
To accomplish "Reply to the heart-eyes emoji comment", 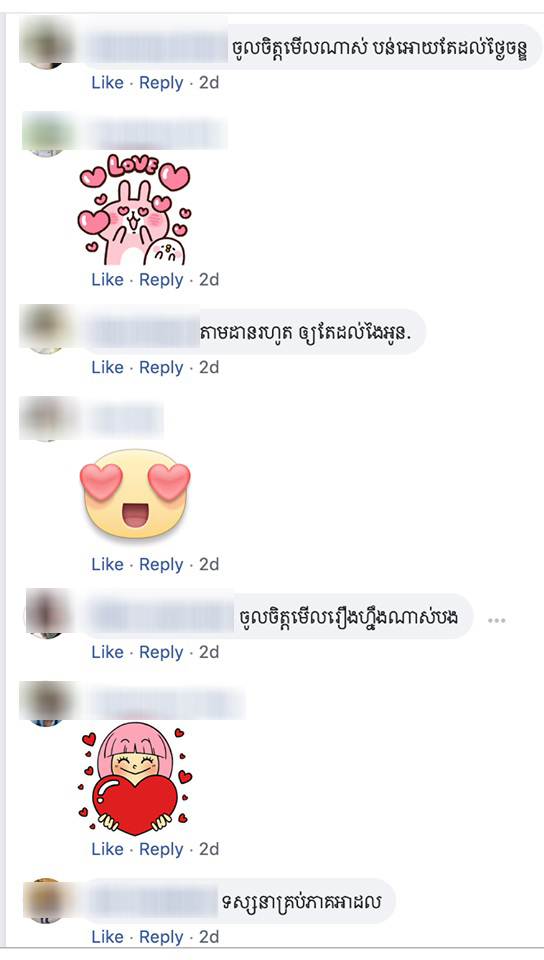I will point(161,564).
